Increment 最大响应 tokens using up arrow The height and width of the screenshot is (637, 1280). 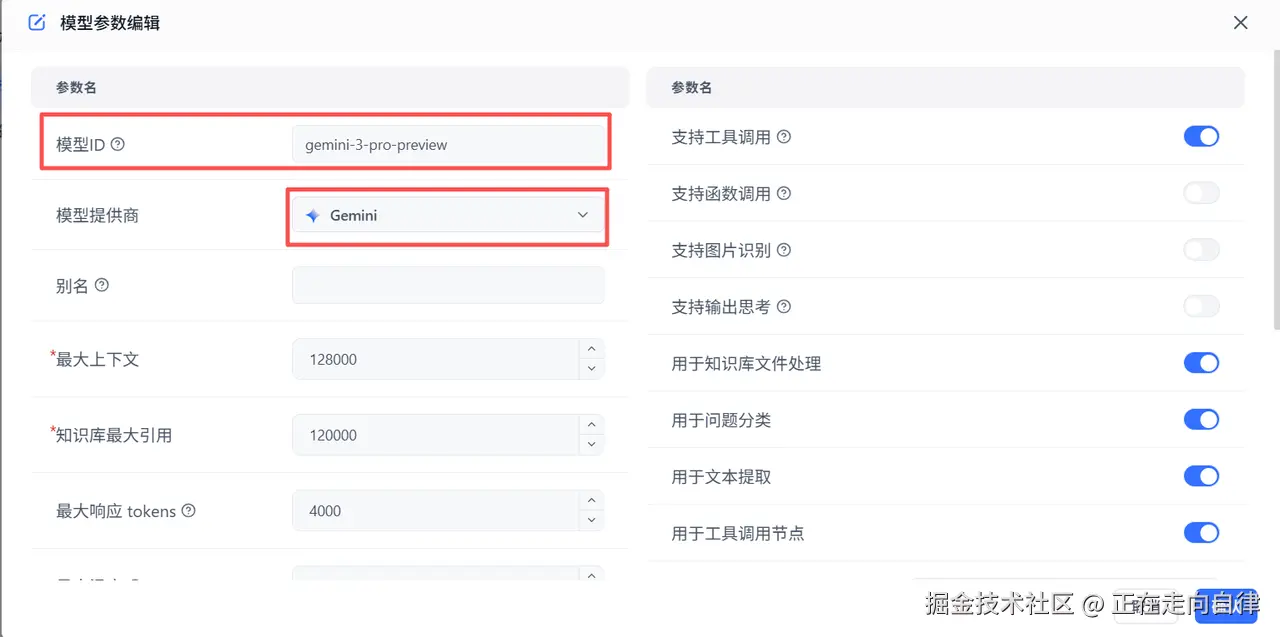(591, 500)
